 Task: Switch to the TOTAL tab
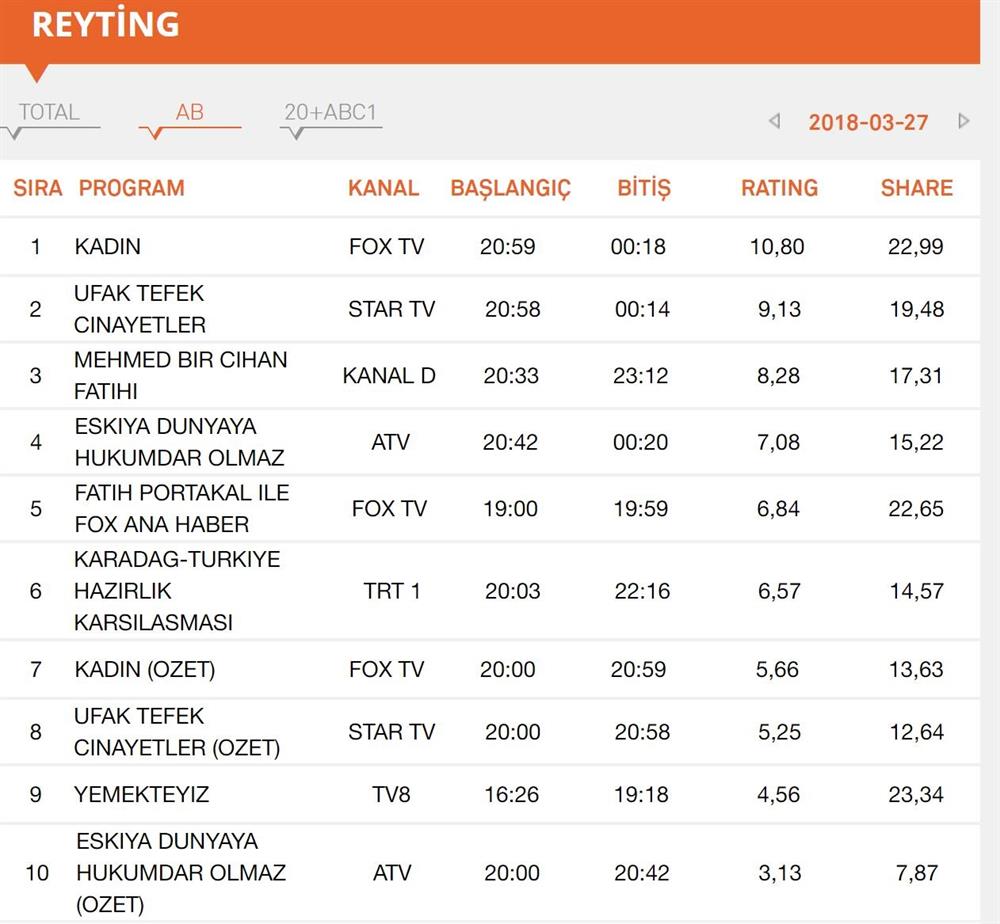(49, 113)
